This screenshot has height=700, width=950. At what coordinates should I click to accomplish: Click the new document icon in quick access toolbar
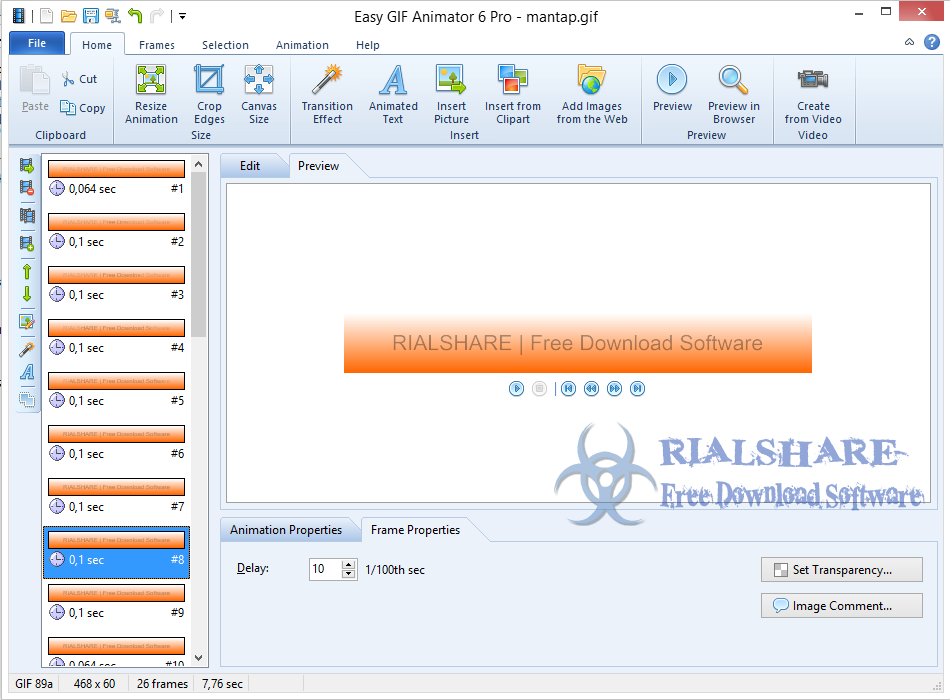(x=47, y=16)
